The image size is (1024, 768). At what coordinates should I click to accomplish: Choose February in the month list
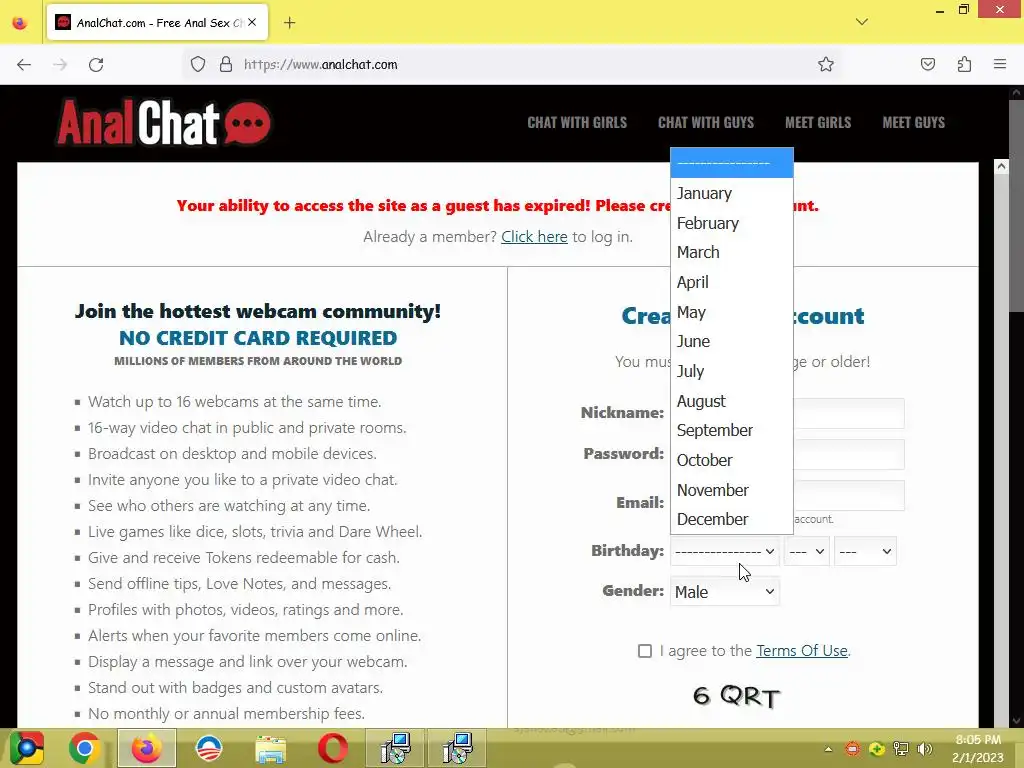(x=731, y=223)
